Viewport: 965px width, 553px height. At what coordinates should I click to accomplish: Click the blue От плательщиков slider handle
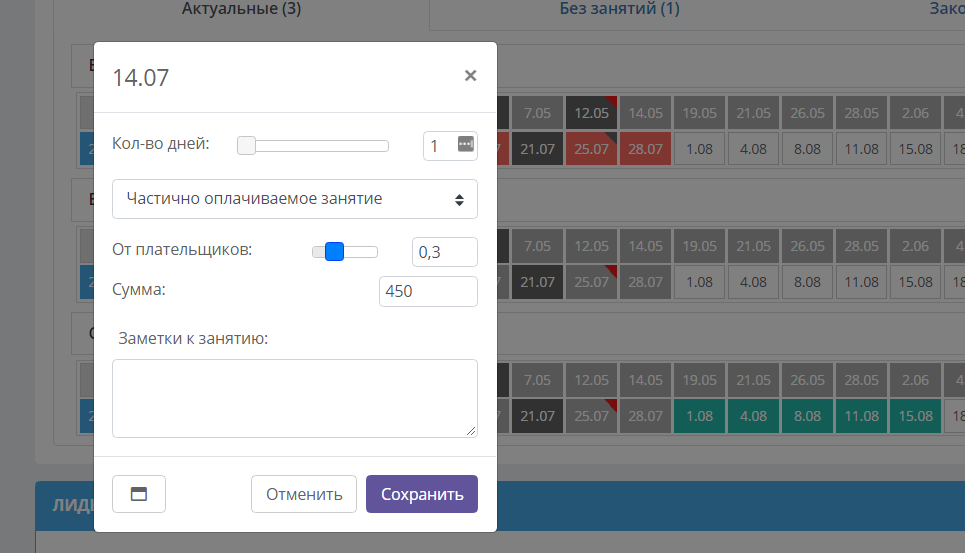pos(334,252)
